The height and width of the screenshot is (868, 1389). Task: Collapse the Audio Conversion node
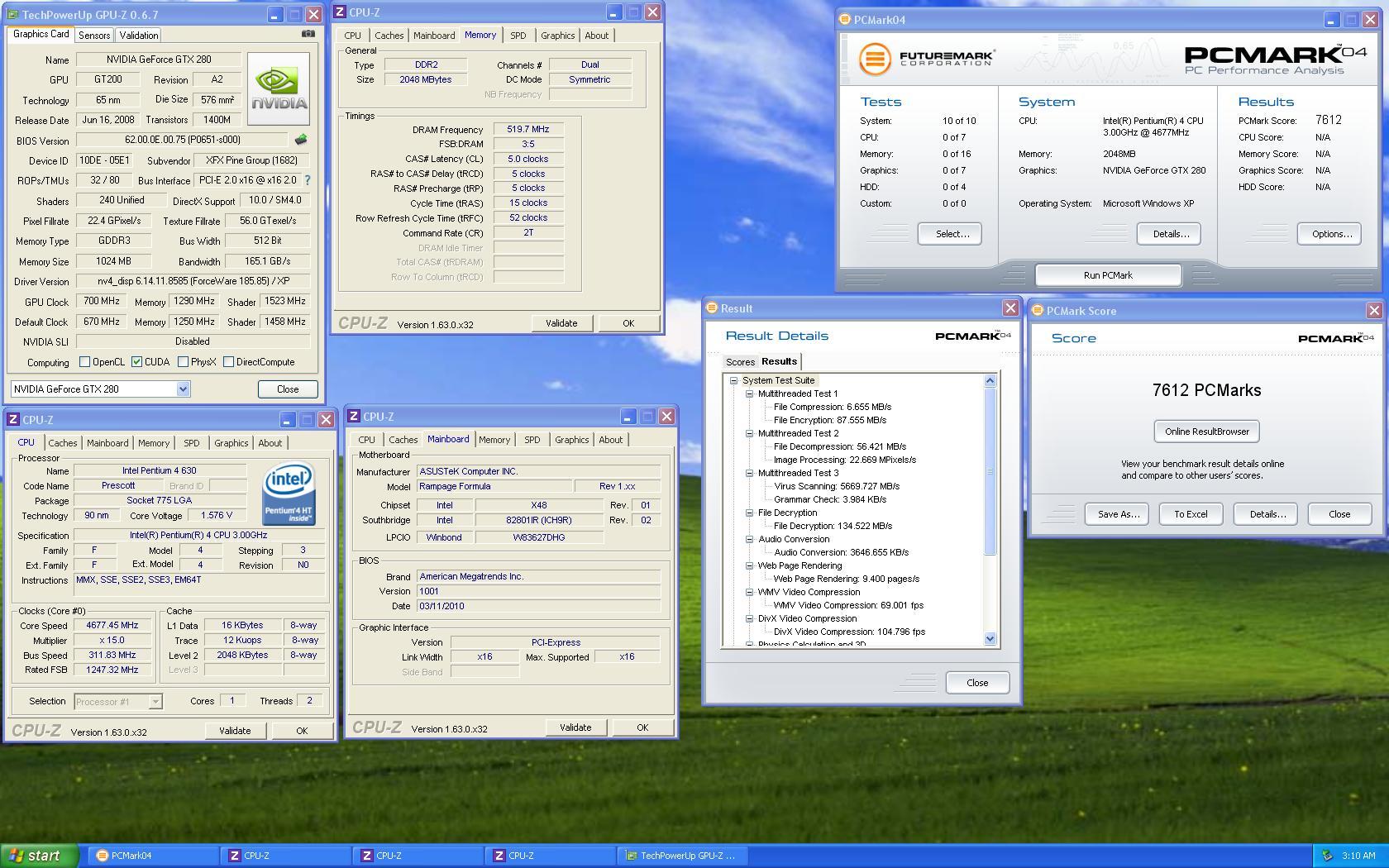point(749,539)
